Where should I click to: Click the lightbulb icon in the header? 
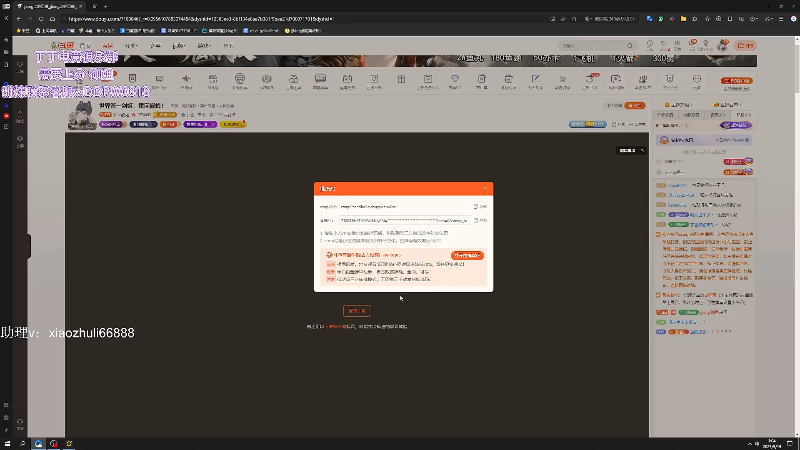pyautogui.click(x=706, y=45)
